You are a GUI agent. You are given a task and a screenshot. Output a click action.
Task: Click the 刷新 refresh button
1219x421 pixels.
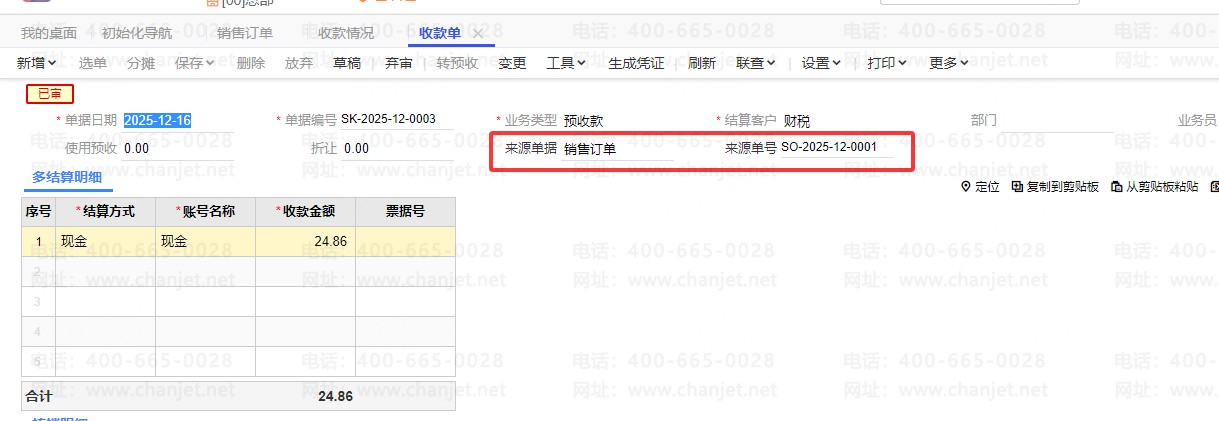(702, 63)
